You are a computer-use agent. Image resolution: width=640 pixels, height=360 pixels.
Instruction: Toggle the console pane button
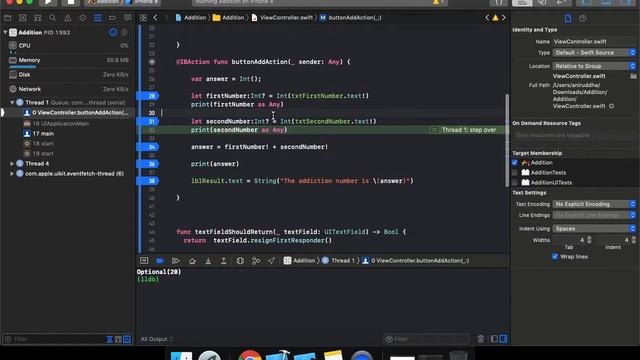coord(504,339)
